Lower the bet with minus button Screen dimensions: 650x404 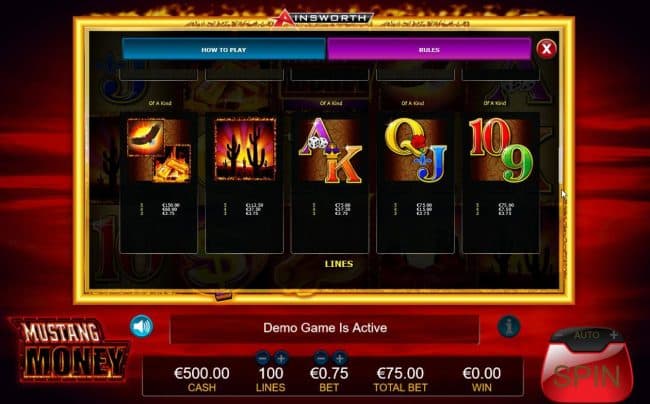[x=320, y=358]
